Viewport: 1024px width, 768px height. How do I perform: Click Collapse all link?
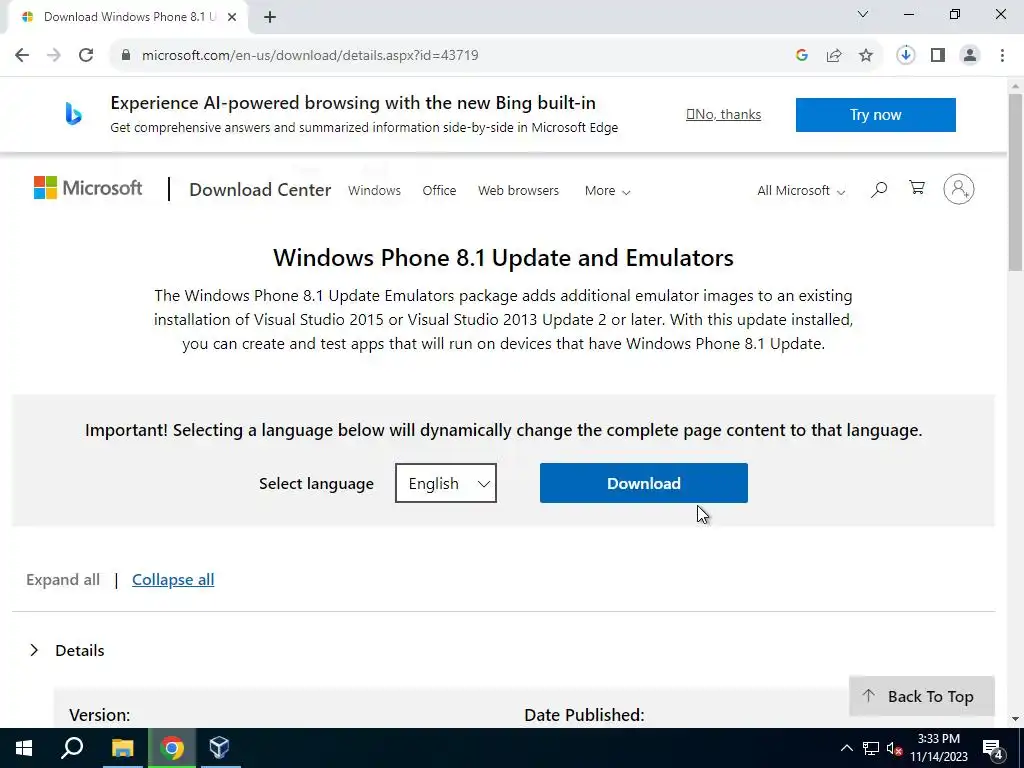click(173, 580)
